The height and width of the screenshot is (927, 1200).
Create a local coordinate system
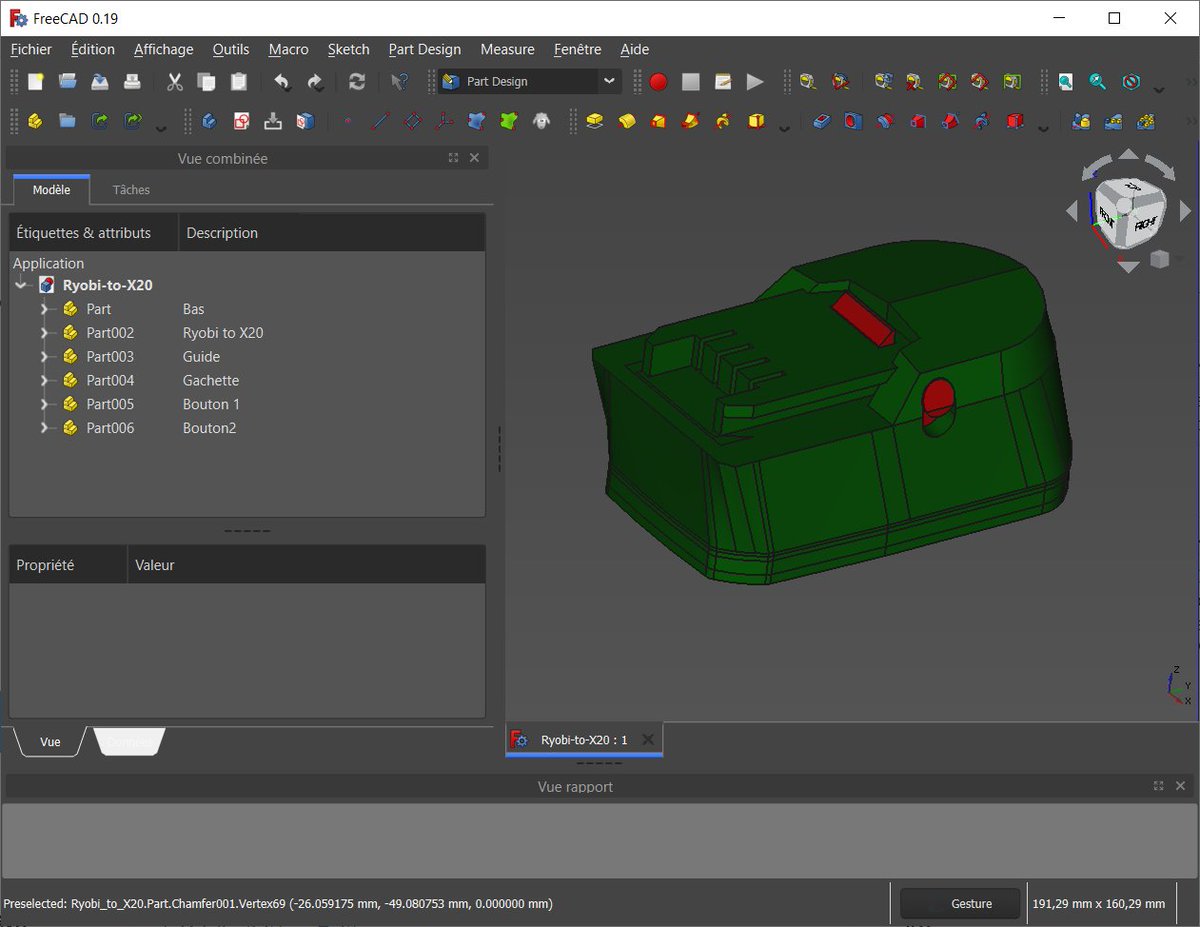click(445, 121)
